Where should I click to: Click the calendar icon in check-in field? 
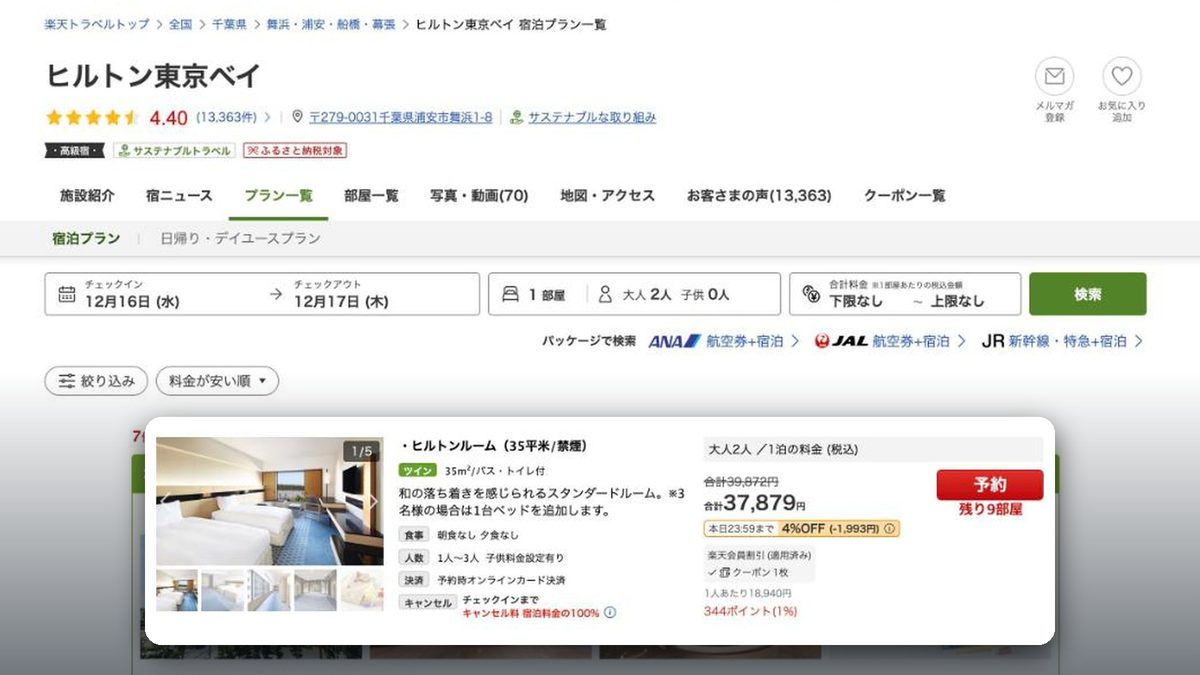67,294
